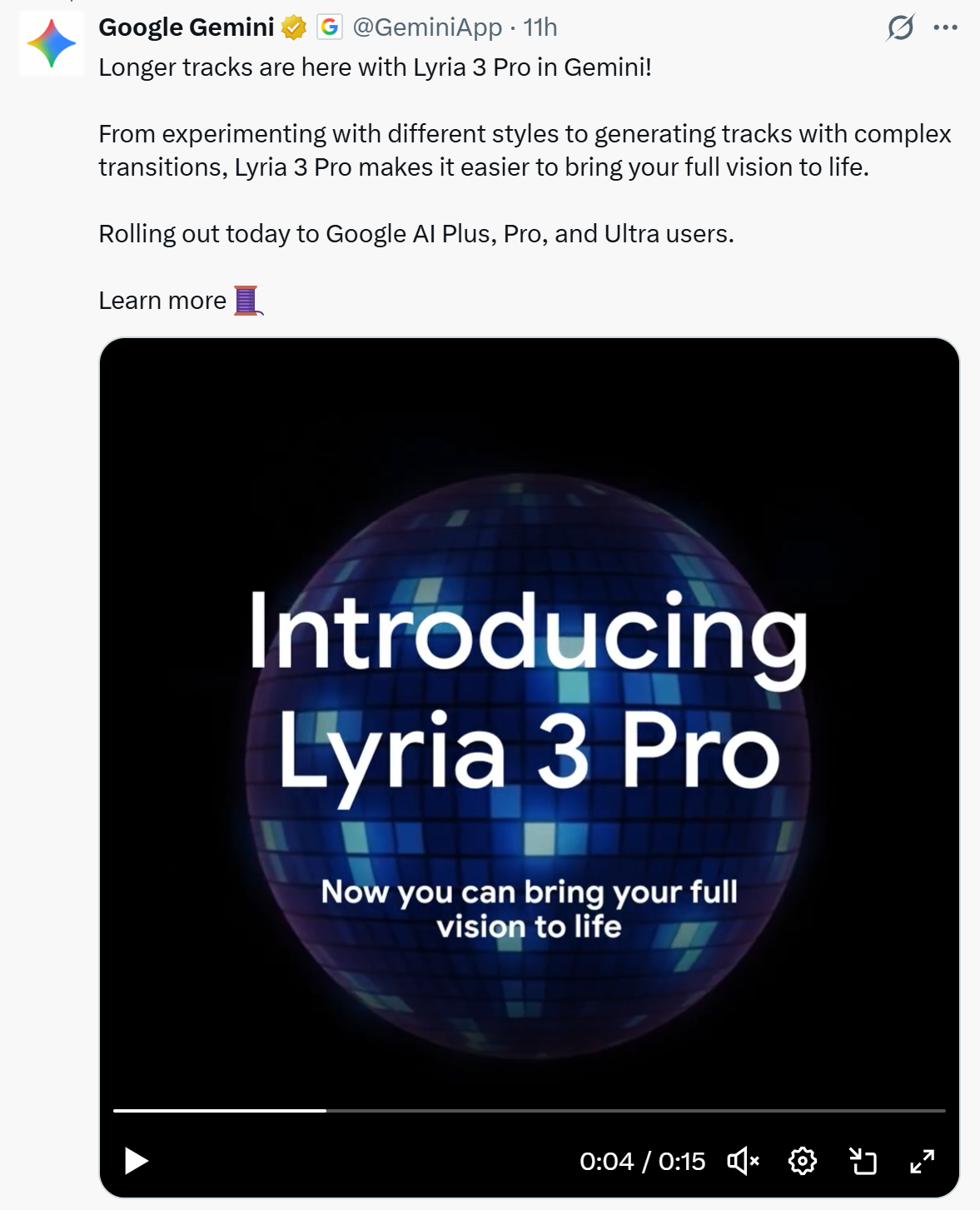Screen dimensions: 980x1210
Task: Unmute the video audio
Action: coord(743,1160)
